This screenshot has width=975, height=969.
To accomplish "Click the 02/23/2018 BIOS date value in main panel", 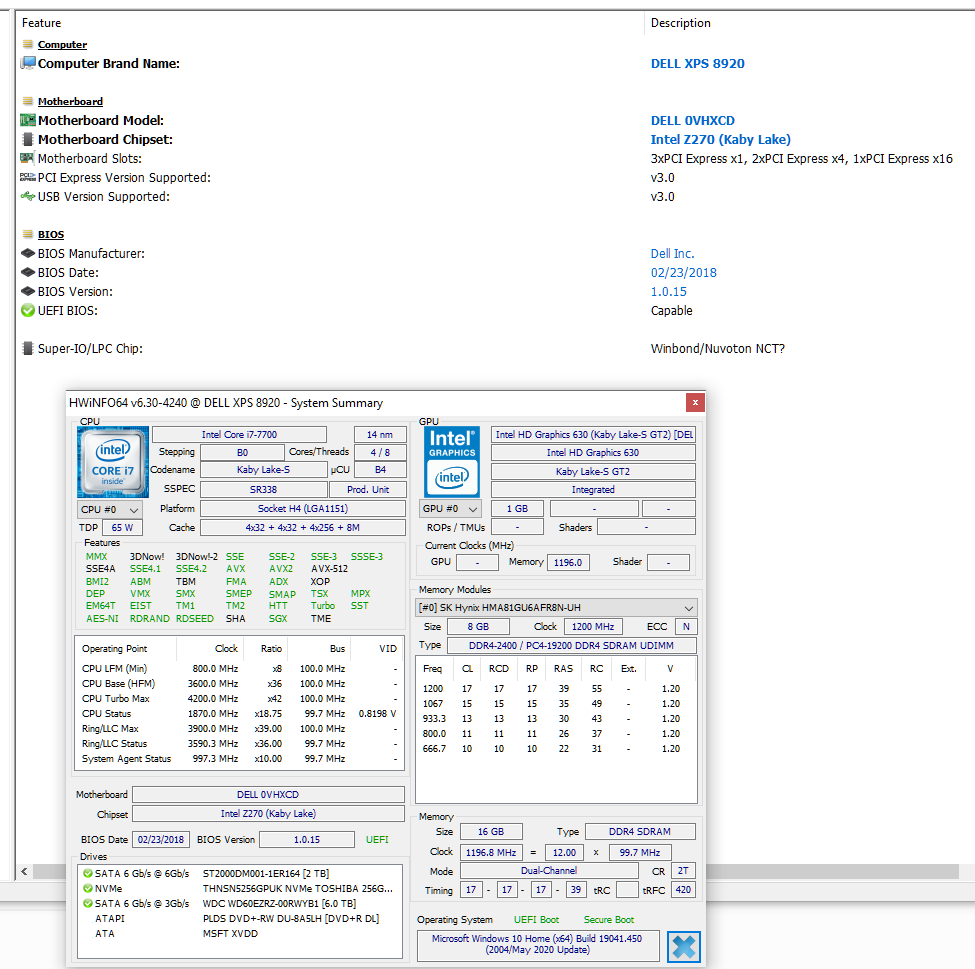I will 684,272.
